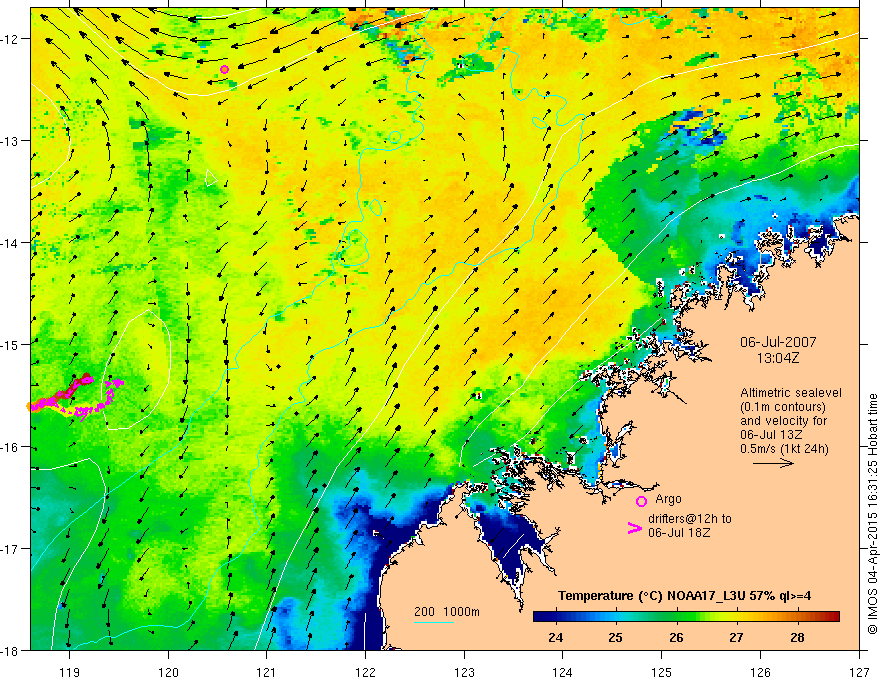Viewport: 880px width, 680px height.
Task: Click the 122 longitude axis label
Action: click(365, 672)
